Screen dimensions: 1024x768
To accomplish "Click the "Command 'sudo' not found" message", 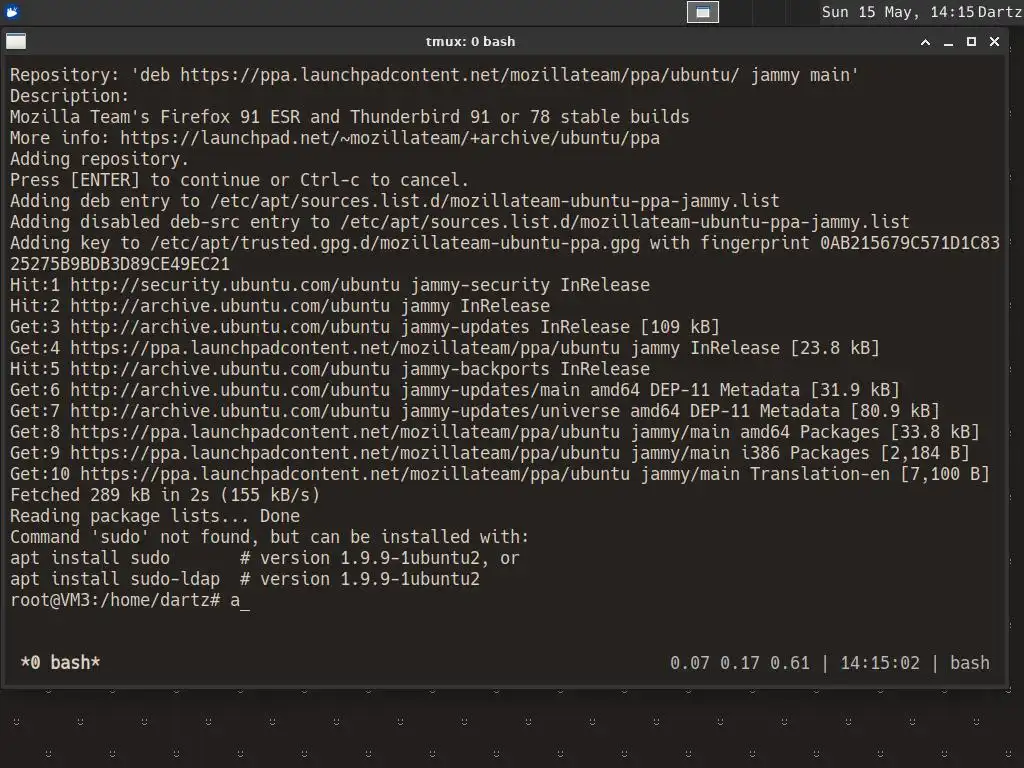I will click(x=269, y=537).
